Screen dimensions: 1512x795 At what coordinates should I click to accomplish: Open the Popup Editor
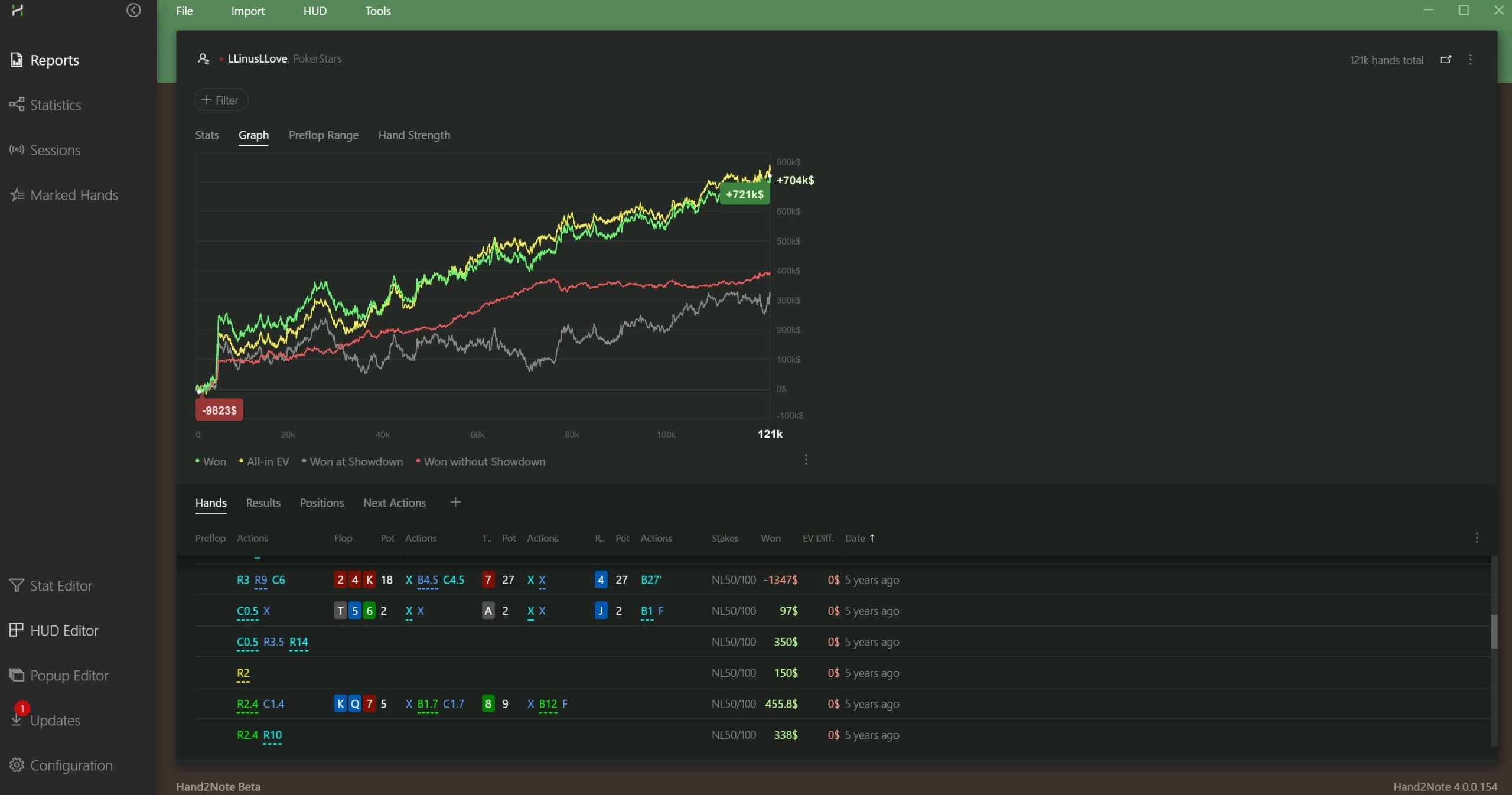click(x=69, y=675)
